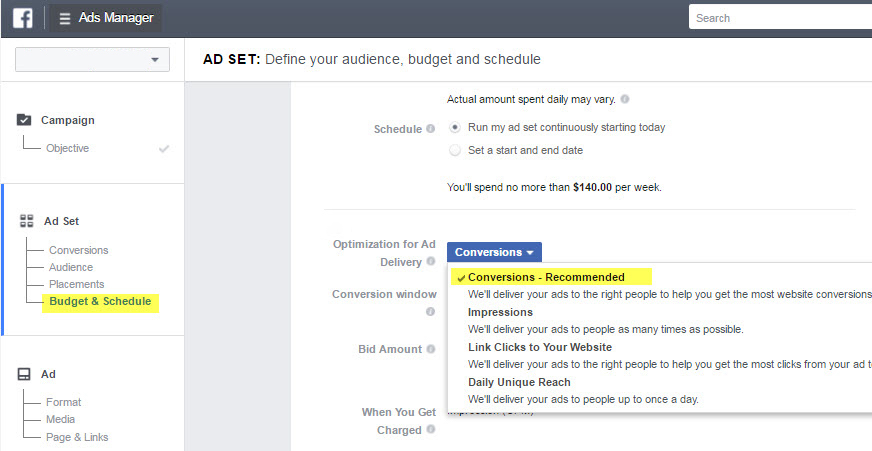
Task: Click the Facebook logo icon
Action: click(22, 17)
